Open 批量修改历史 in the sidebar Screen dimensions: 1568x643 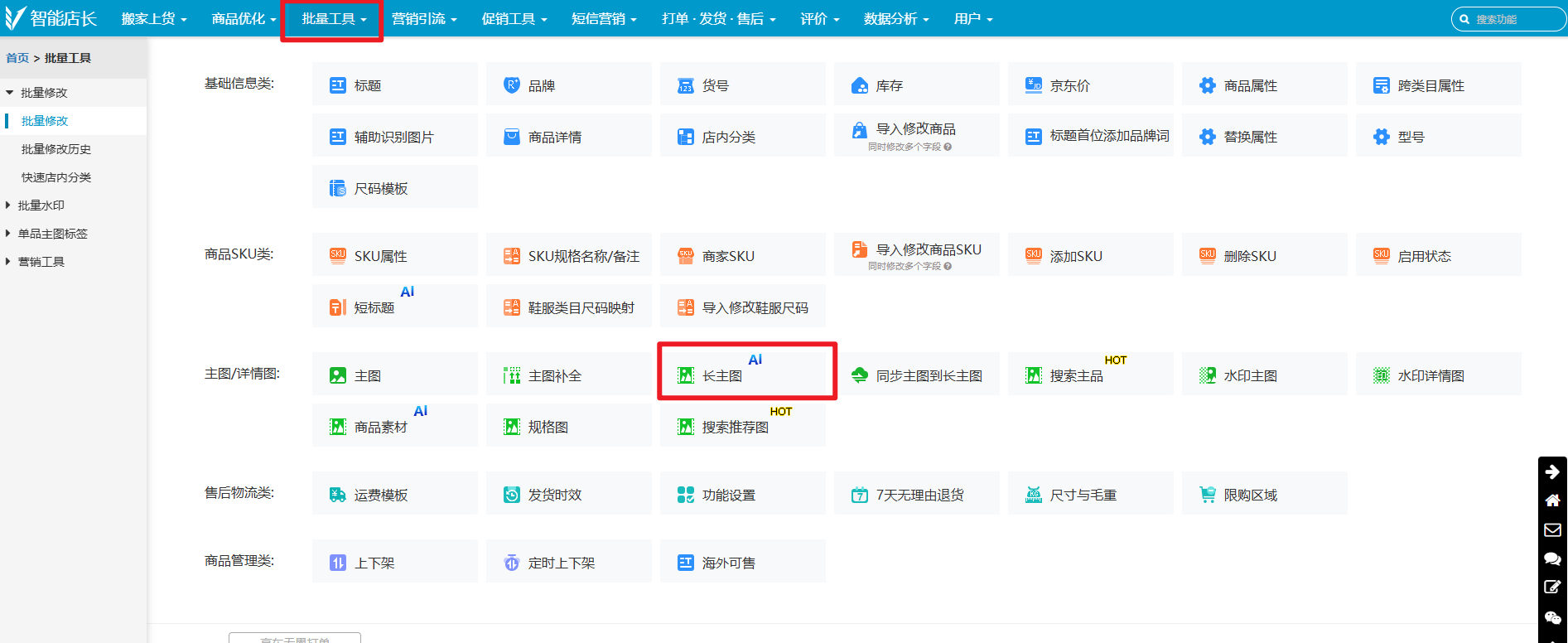(x=56, y=149)
